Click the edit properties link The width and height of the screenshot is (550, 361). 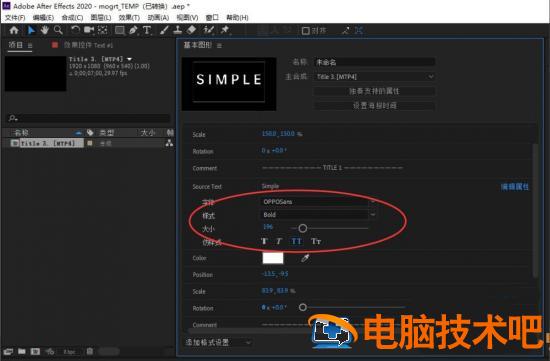515,187
